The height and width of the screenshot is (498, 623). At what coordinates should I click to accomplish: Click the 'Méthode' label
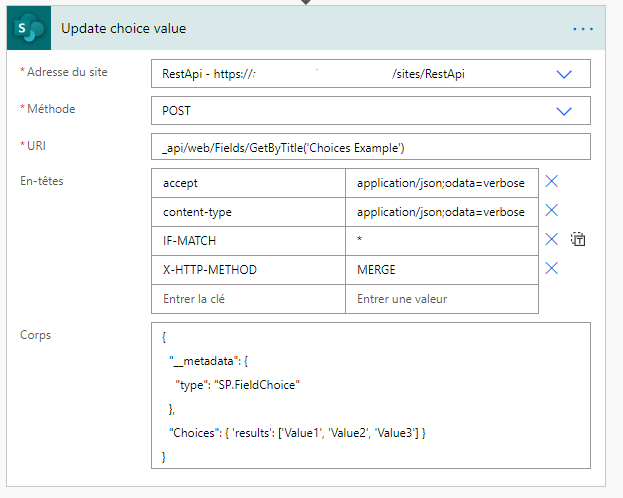click(51, 109)
